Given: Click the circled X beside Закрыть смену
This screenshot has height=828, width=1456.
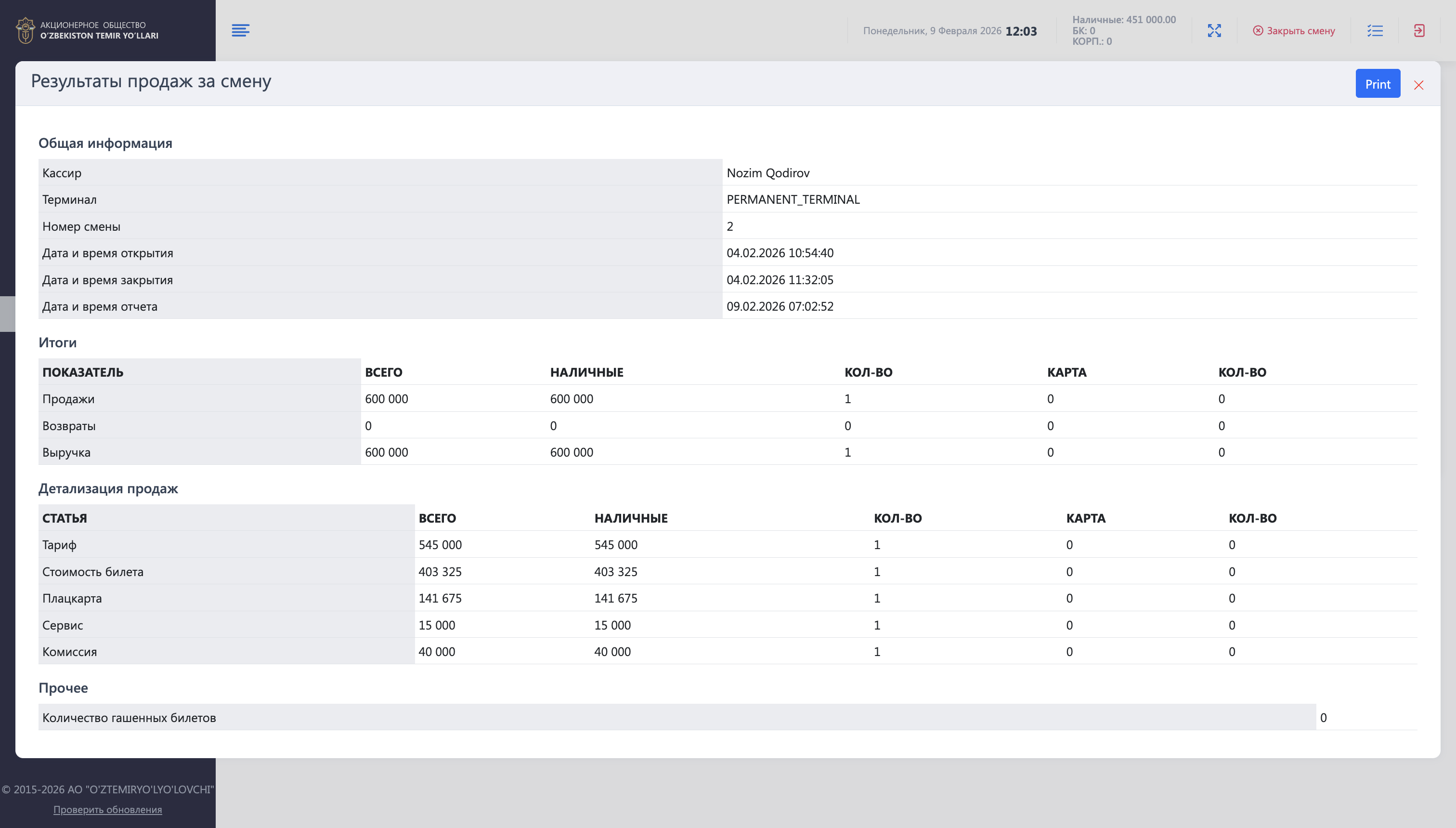Looking at the screenshot, I should click(x=1258, y=31).
